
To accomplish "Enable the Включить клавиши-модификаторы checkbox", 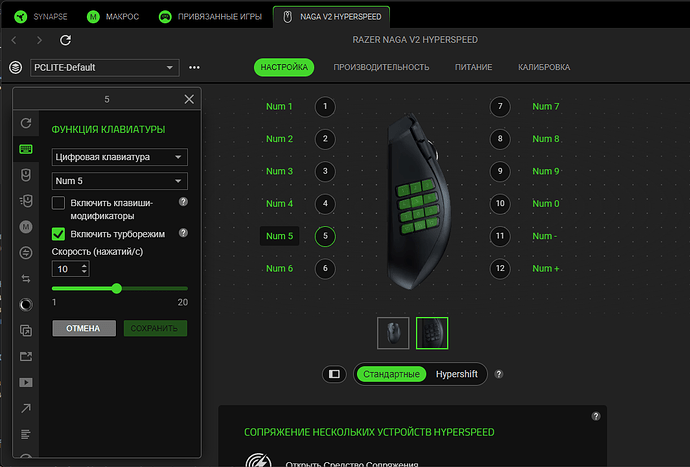I will click(58, 203).
